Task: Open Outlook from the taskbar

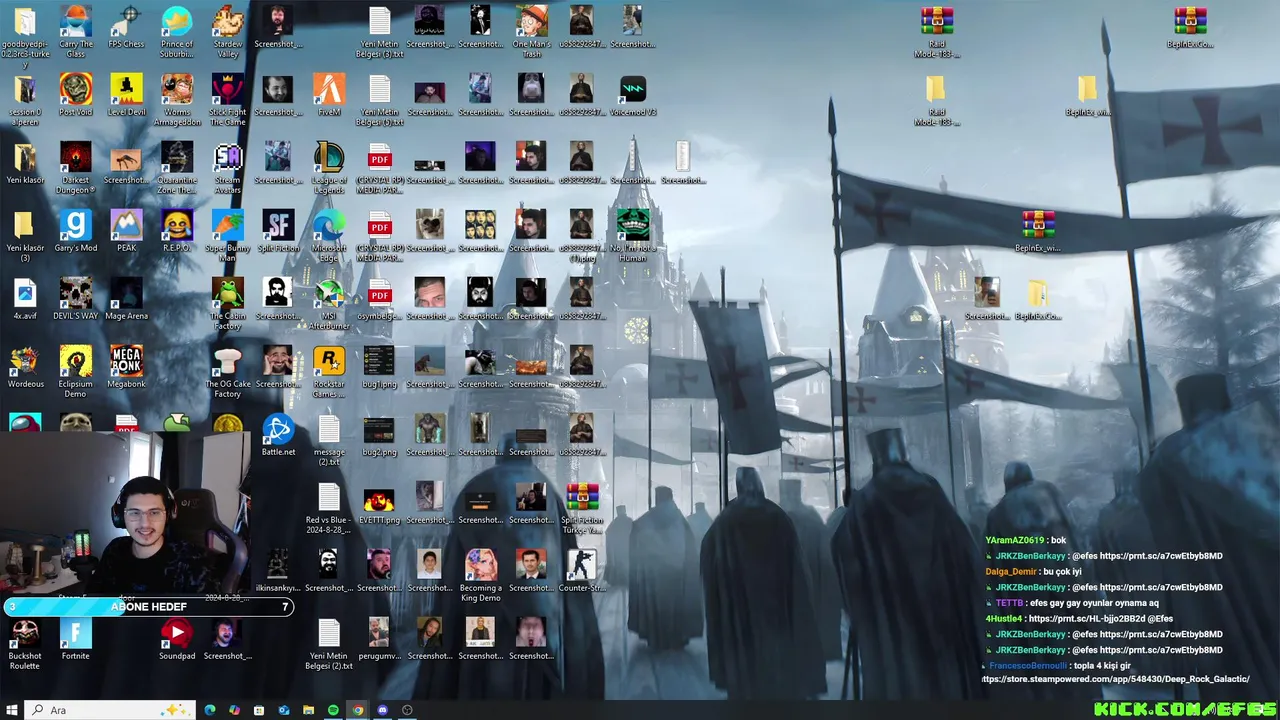Action: (284, 710)
